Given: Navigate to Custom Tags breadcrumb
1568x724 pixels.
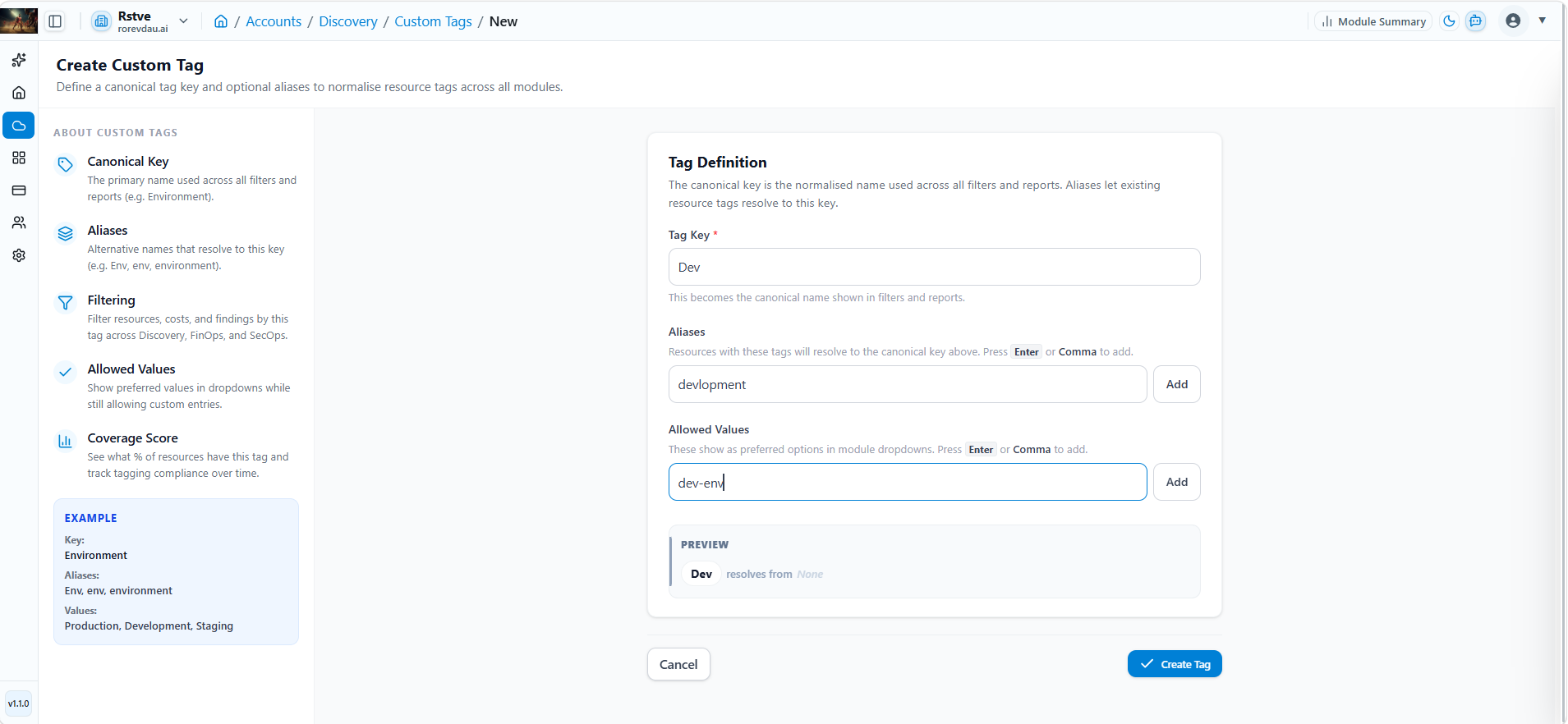Looking at the screenshot, I should click(x=433, y=21).
